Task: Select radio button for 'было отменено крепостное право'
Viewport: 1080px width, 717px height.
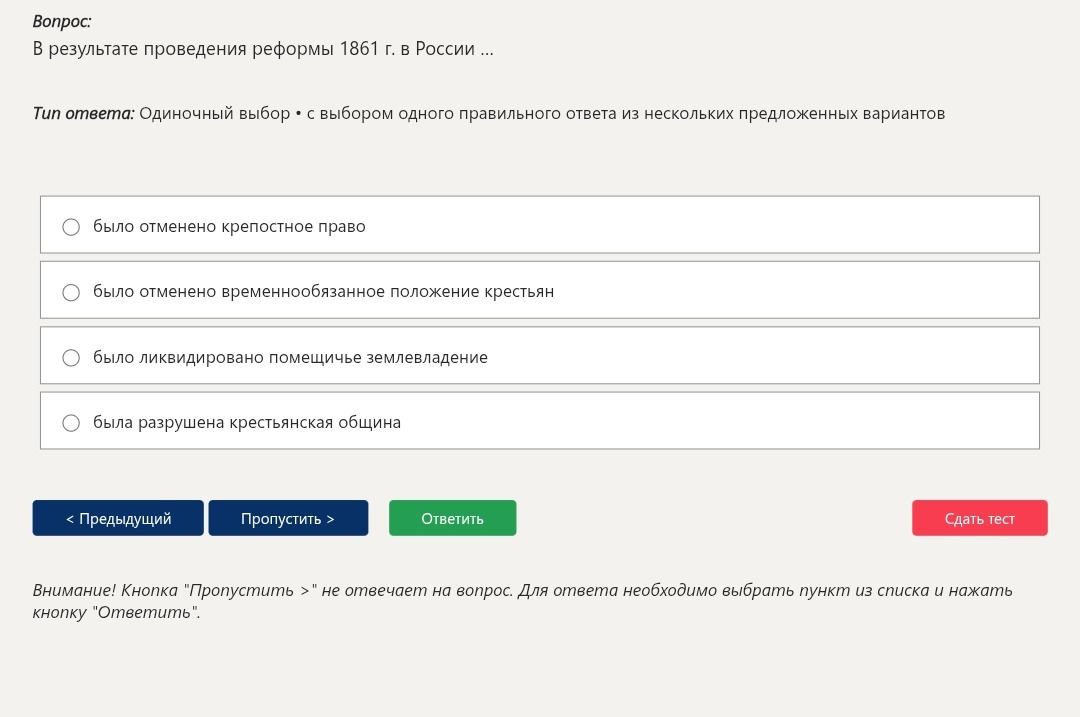Action: click(71, 227)
